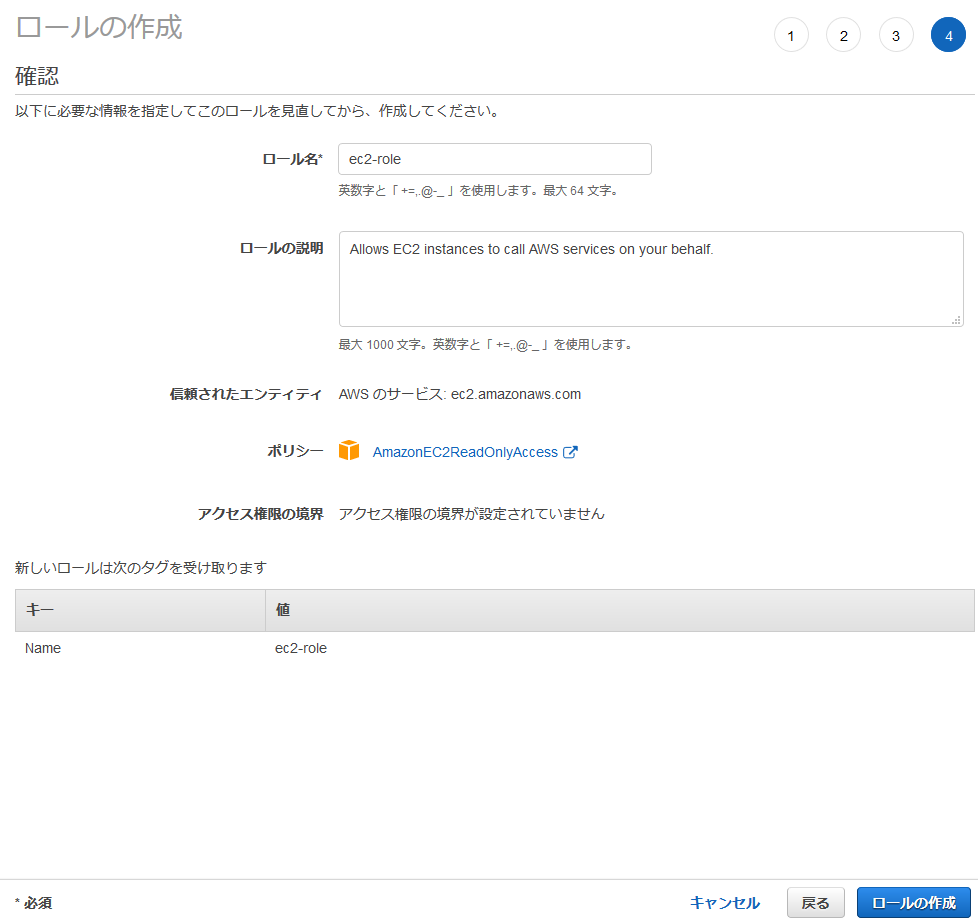The width and height of the screenshot is (978, 919).
Task: Click the キャンセル link
Action: (724, 902)
